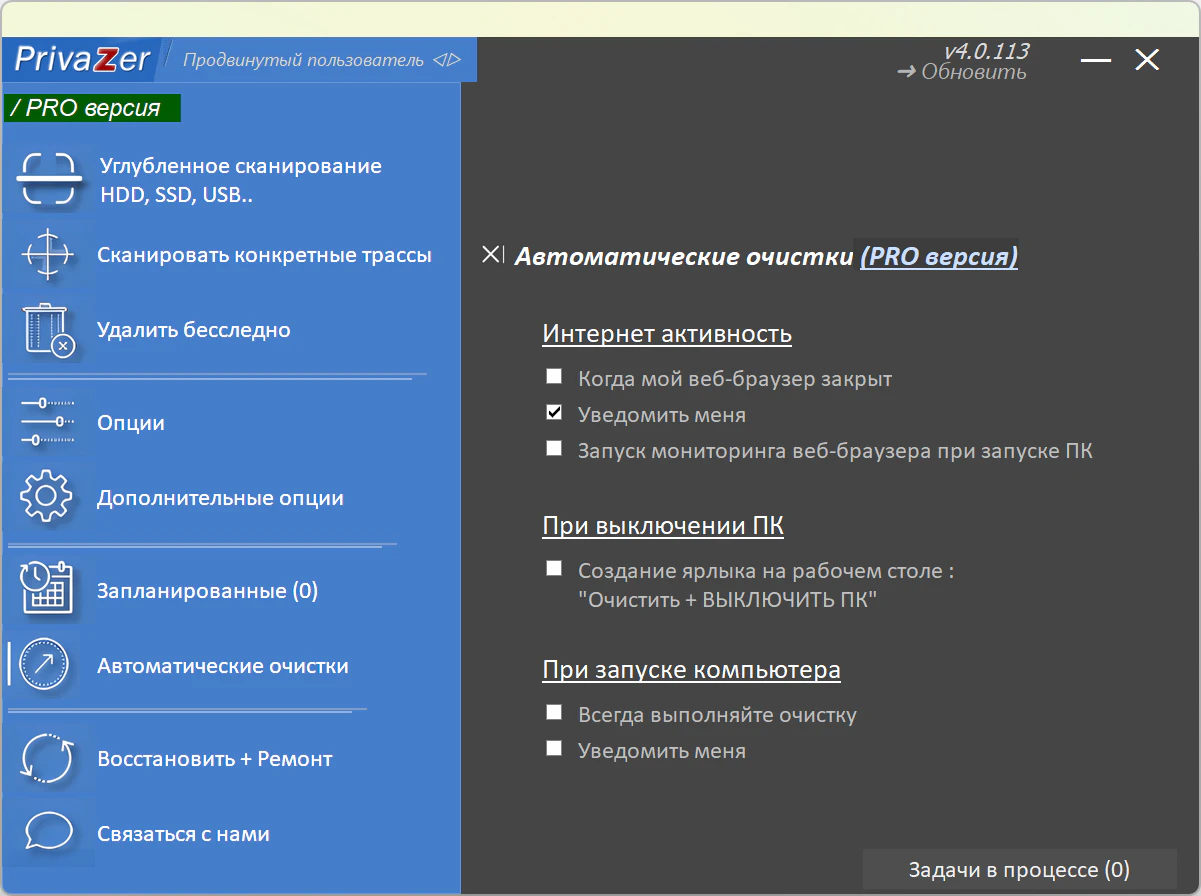Open Связаться с нами menu entry
Screen dimensions: 1201x896
(x=183, y=834)
